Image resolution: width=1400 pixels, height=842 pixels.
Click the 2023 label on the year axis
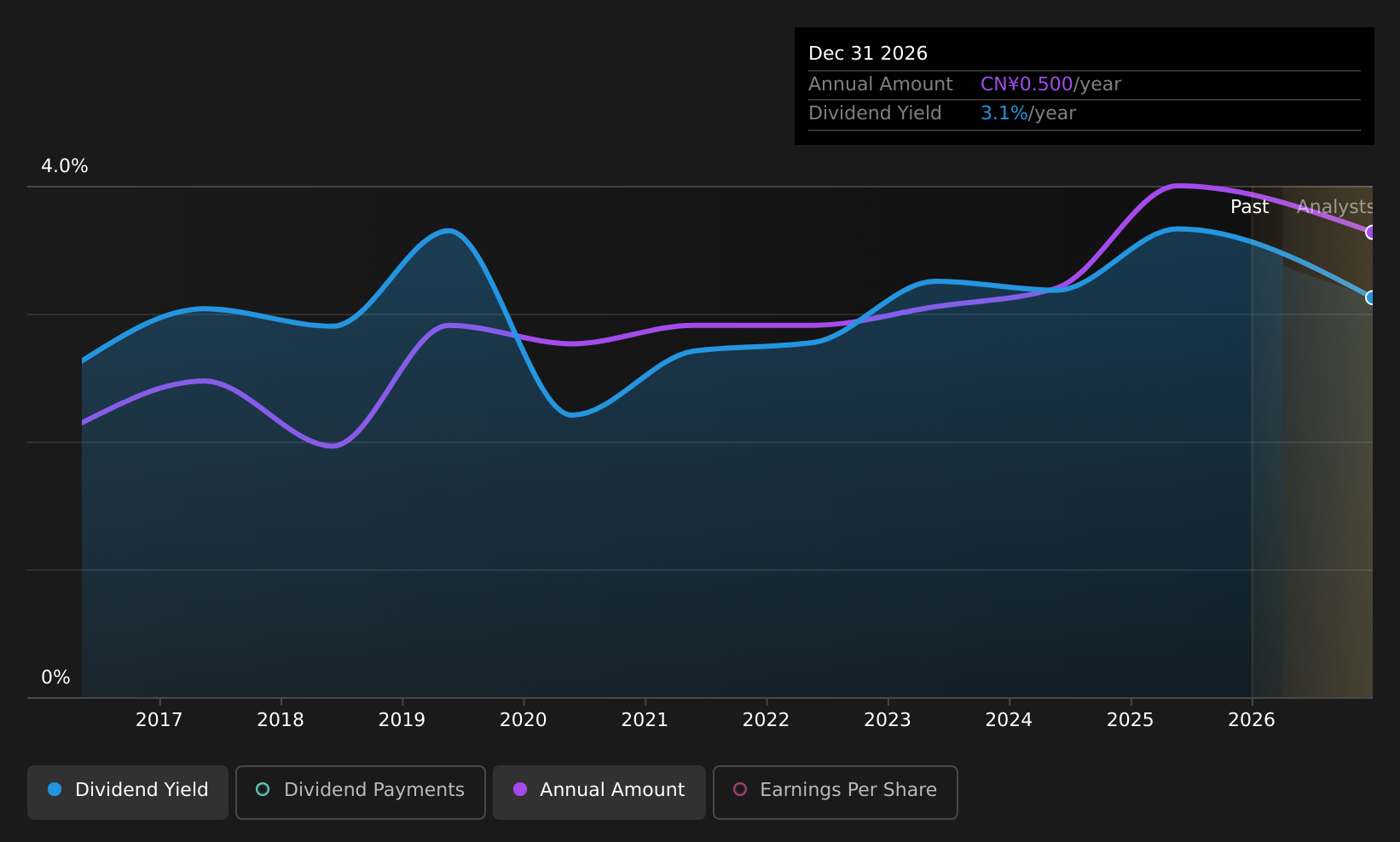click(887, 719)
